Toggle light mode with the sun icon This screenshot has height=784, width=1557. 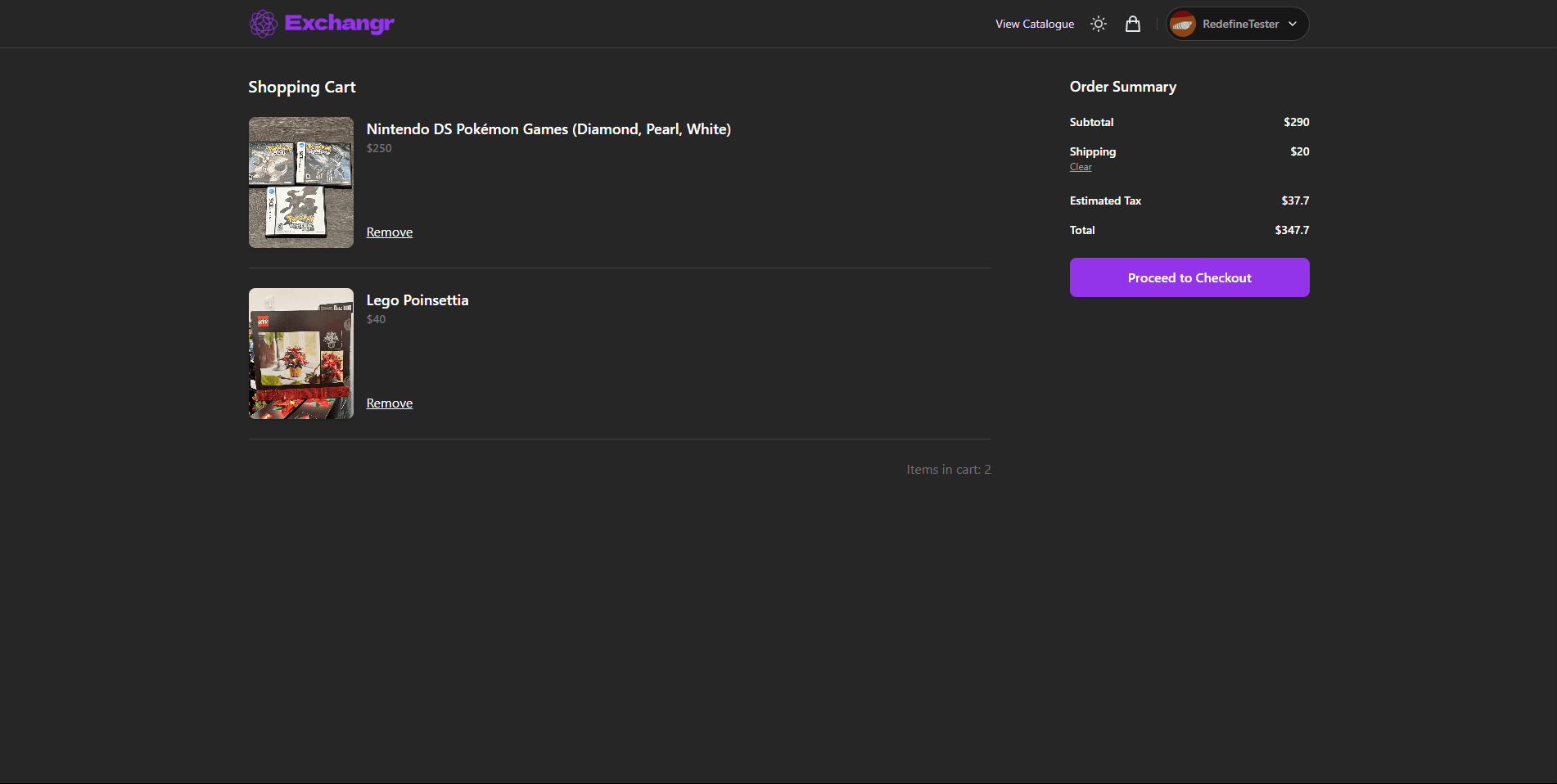[1098, 23]
